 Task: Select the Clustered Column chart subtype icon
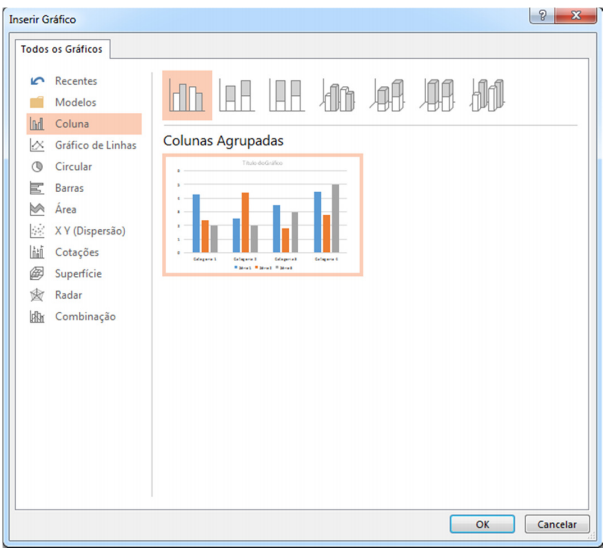point(187,95)
